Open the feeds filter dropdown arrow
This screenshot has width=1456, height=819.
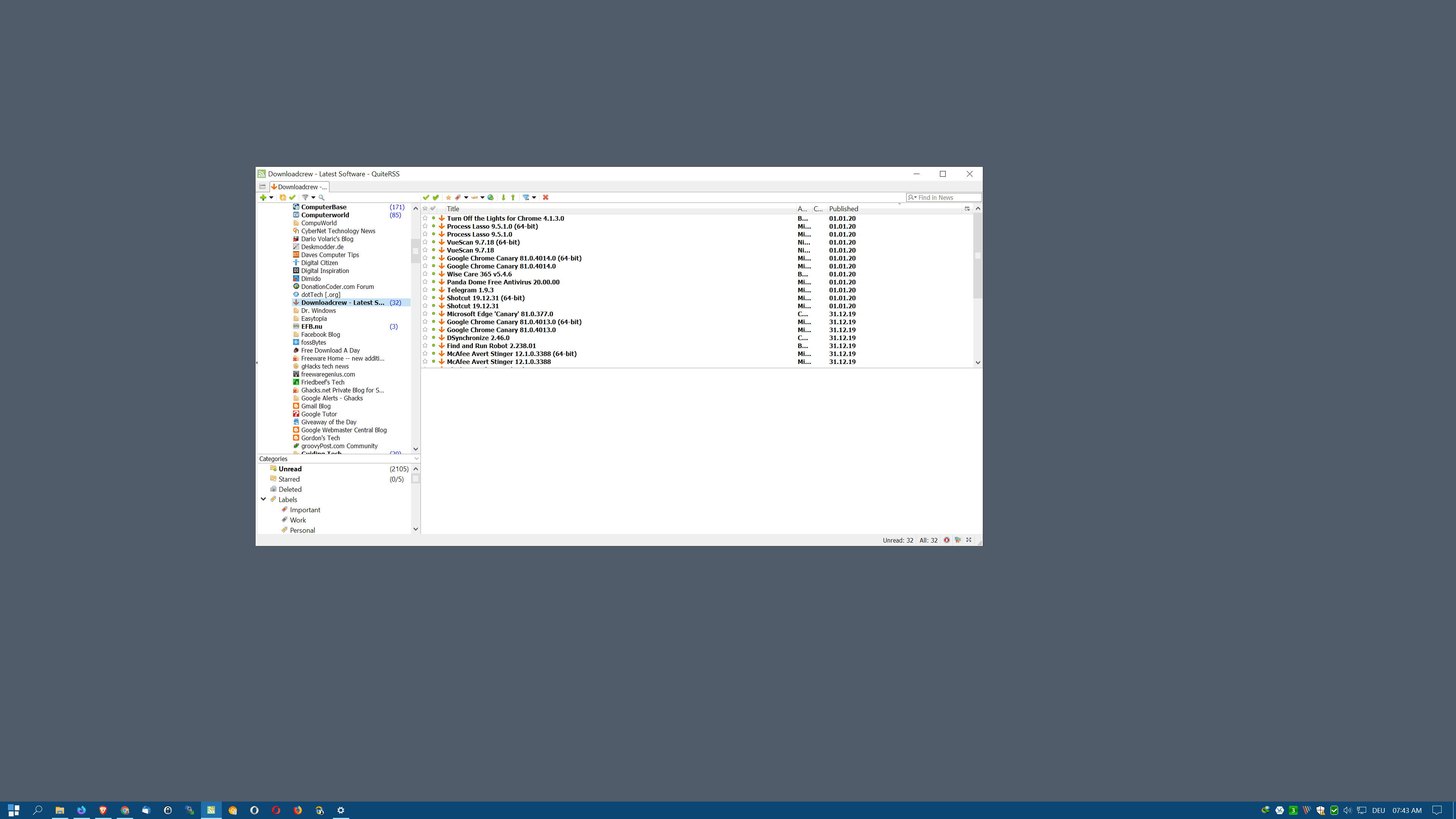click(x=313, y=197)
